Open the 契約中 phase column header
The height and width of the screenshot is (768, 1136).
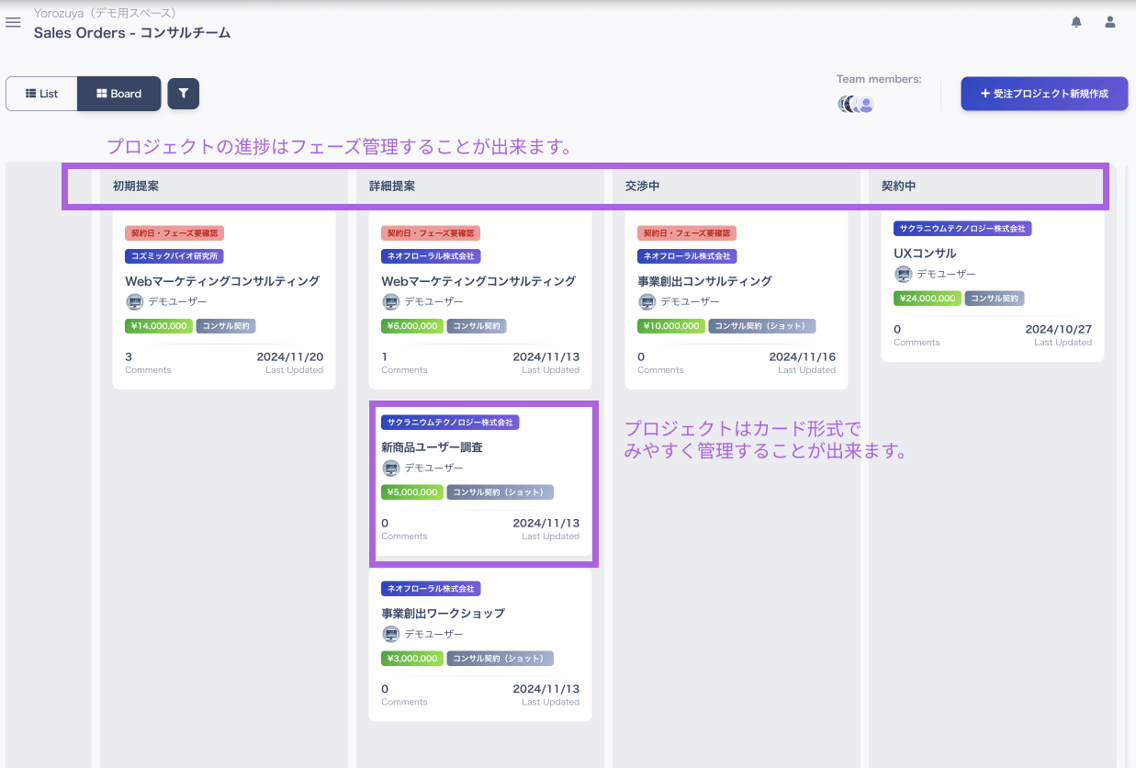point(898,186)
